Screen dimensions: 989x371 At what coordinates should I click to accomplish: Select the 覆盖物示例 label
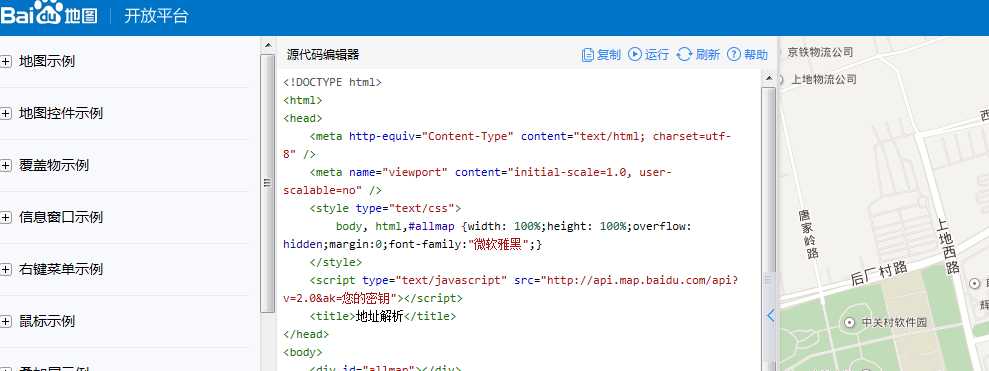(x=54, y=165)
